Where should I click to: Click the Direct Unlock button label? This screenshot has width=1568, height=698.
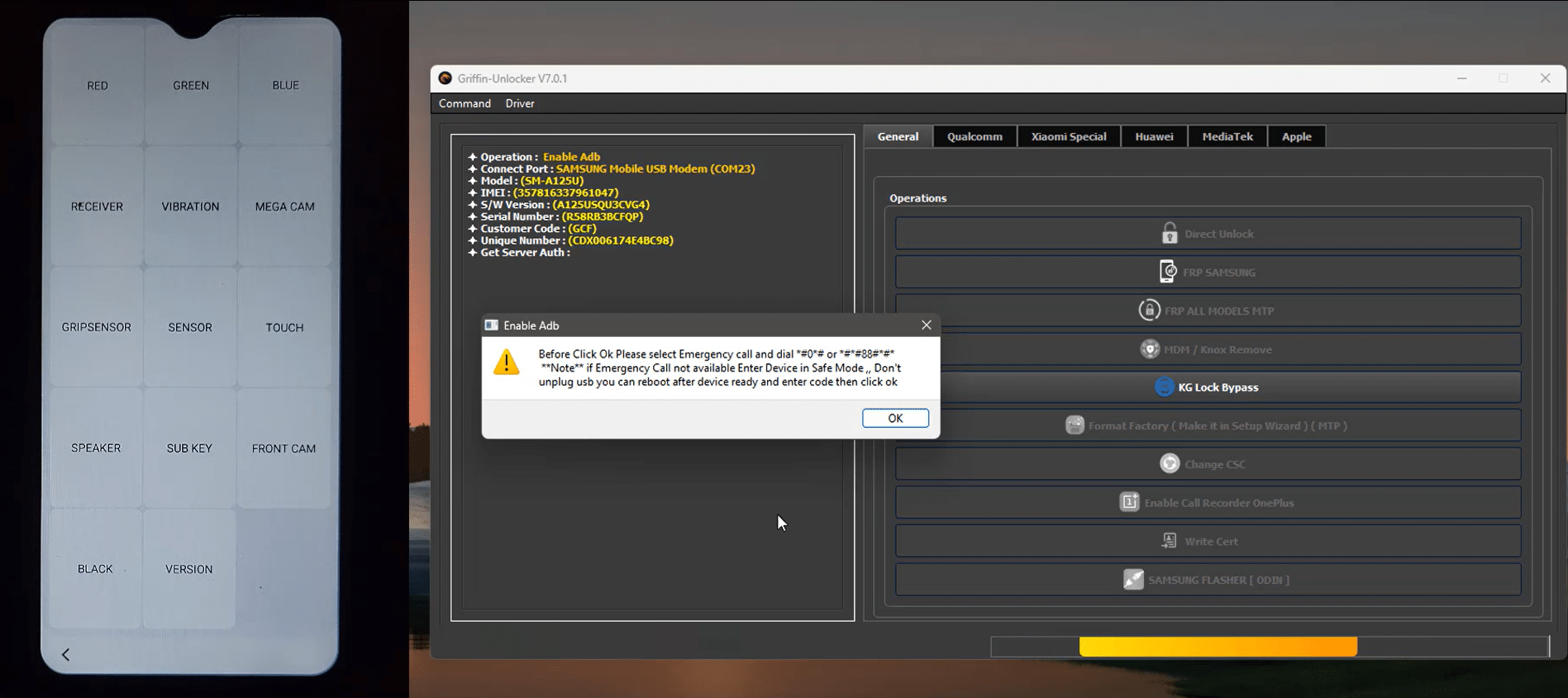(1218, 234)
